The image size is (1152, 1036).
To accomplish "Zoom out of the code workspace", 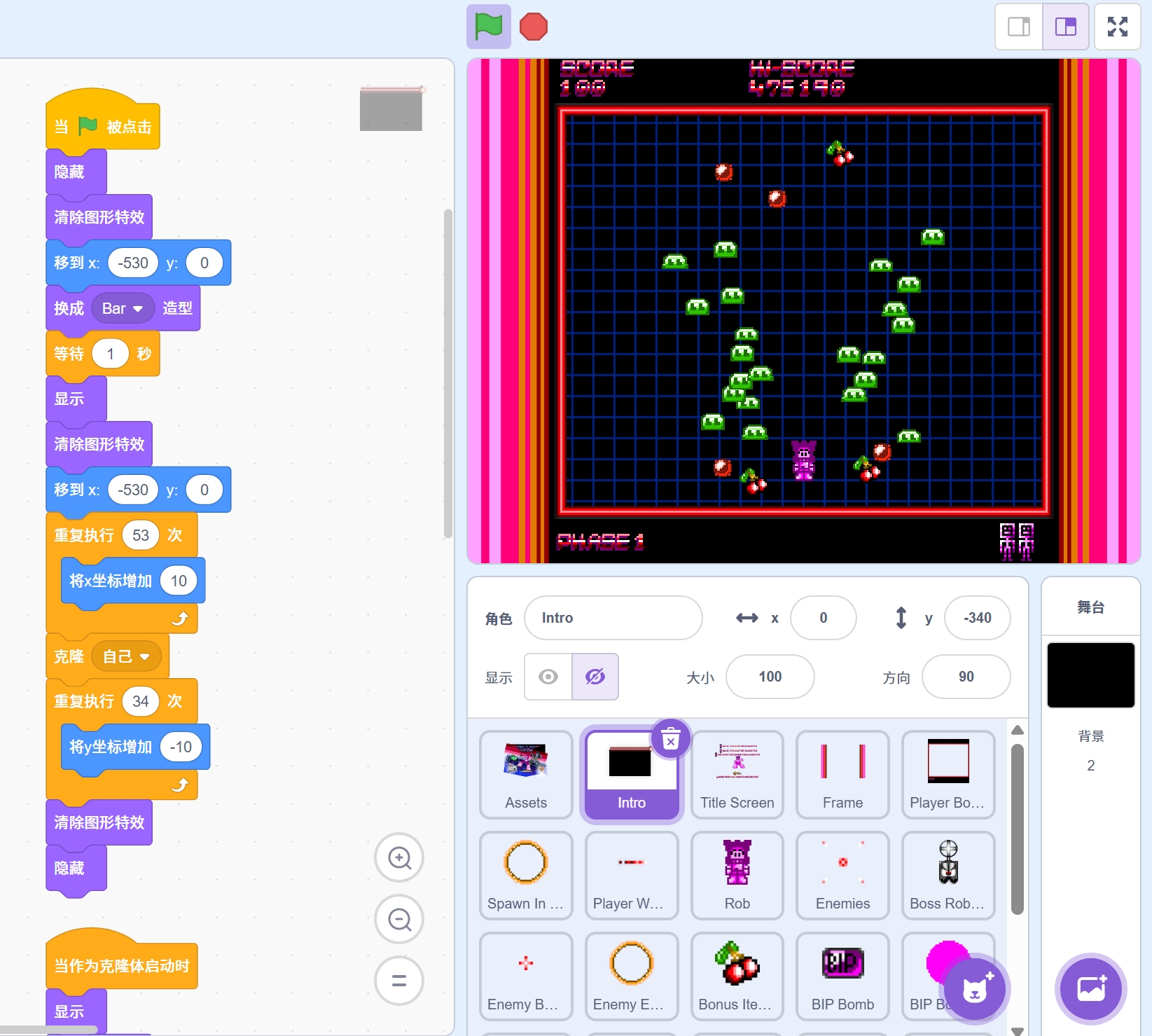I will tap(399, 919).
